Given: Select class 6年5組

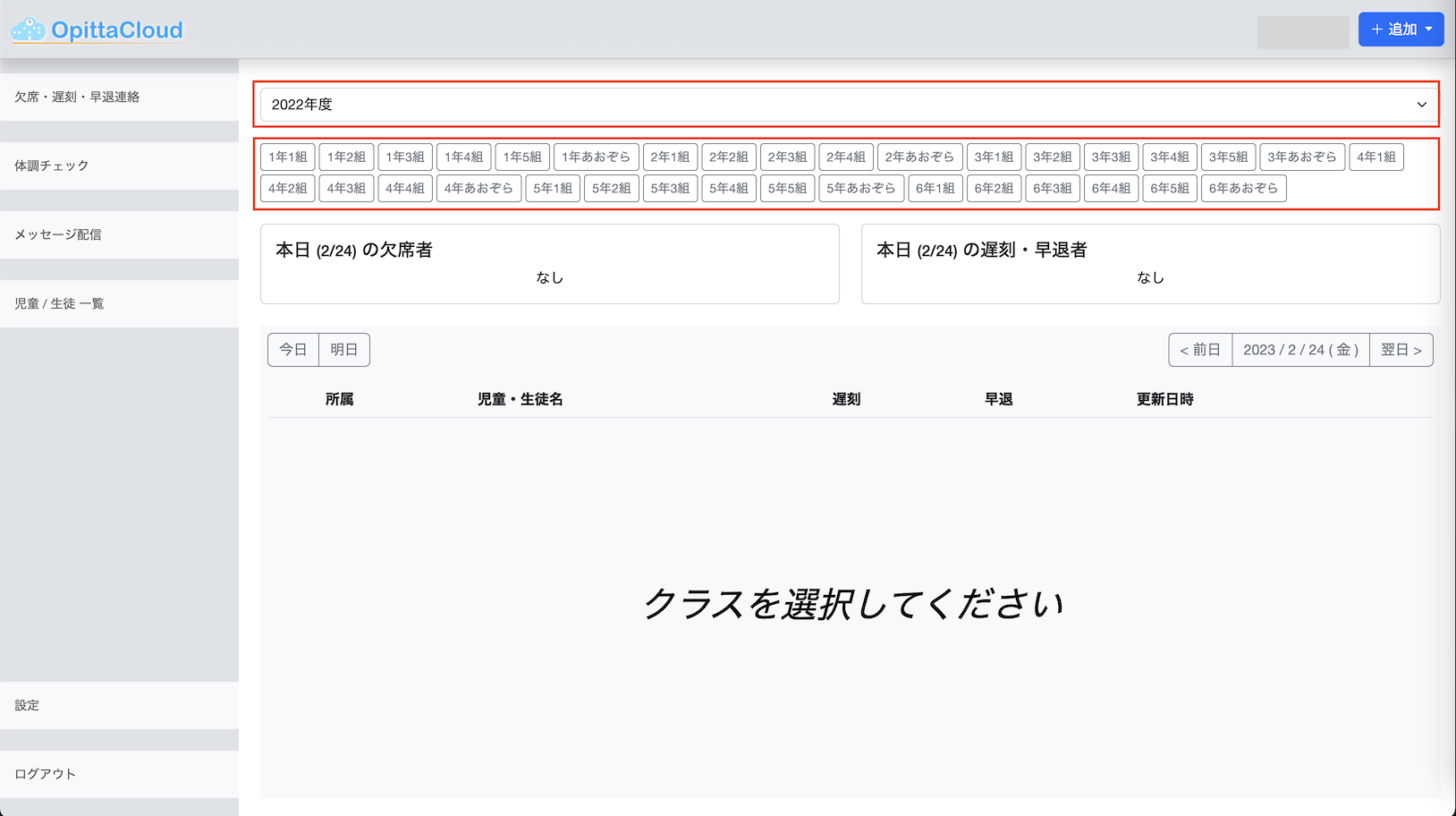Looking at the screenshot, I should click(1170, 188).
